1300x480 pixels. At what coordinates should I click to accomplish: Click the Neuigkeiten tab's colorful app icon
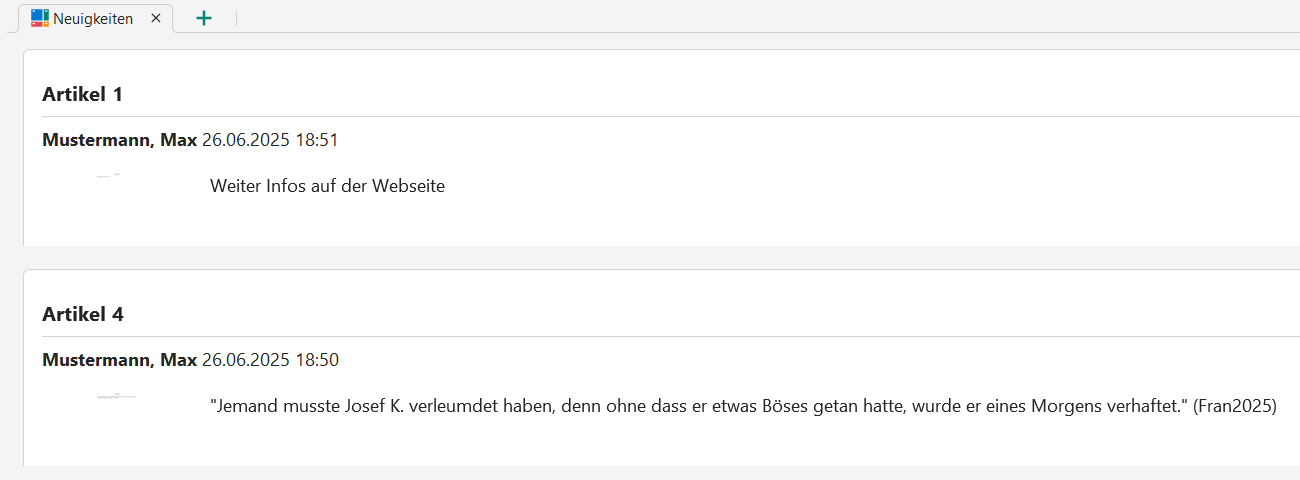click(x=40, y=18)
